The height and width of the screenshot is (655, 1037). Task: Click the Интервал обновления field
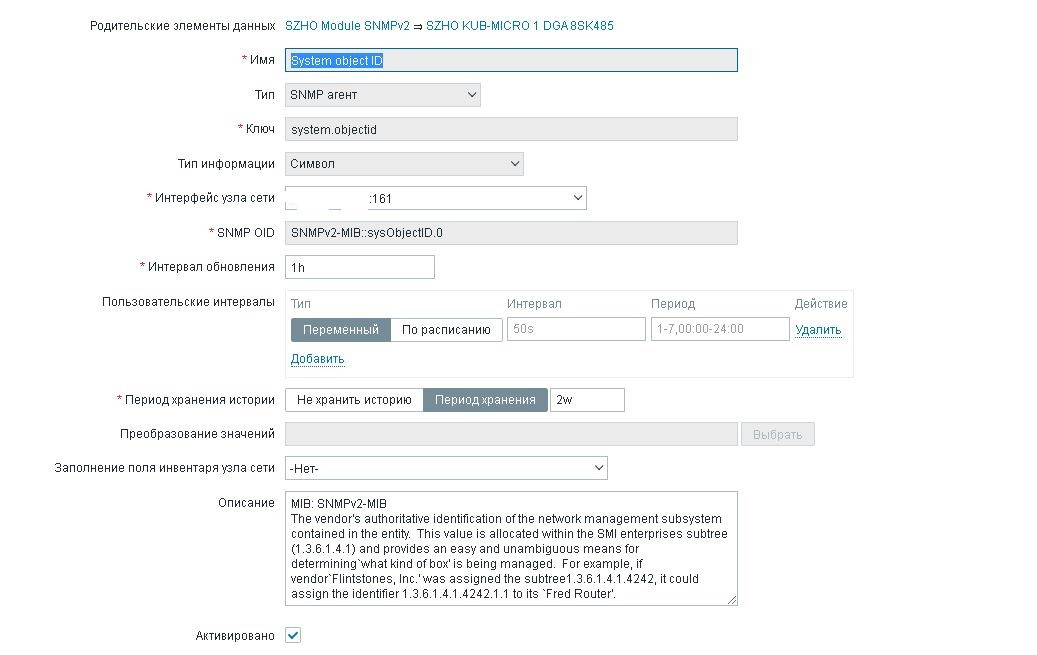360,267
